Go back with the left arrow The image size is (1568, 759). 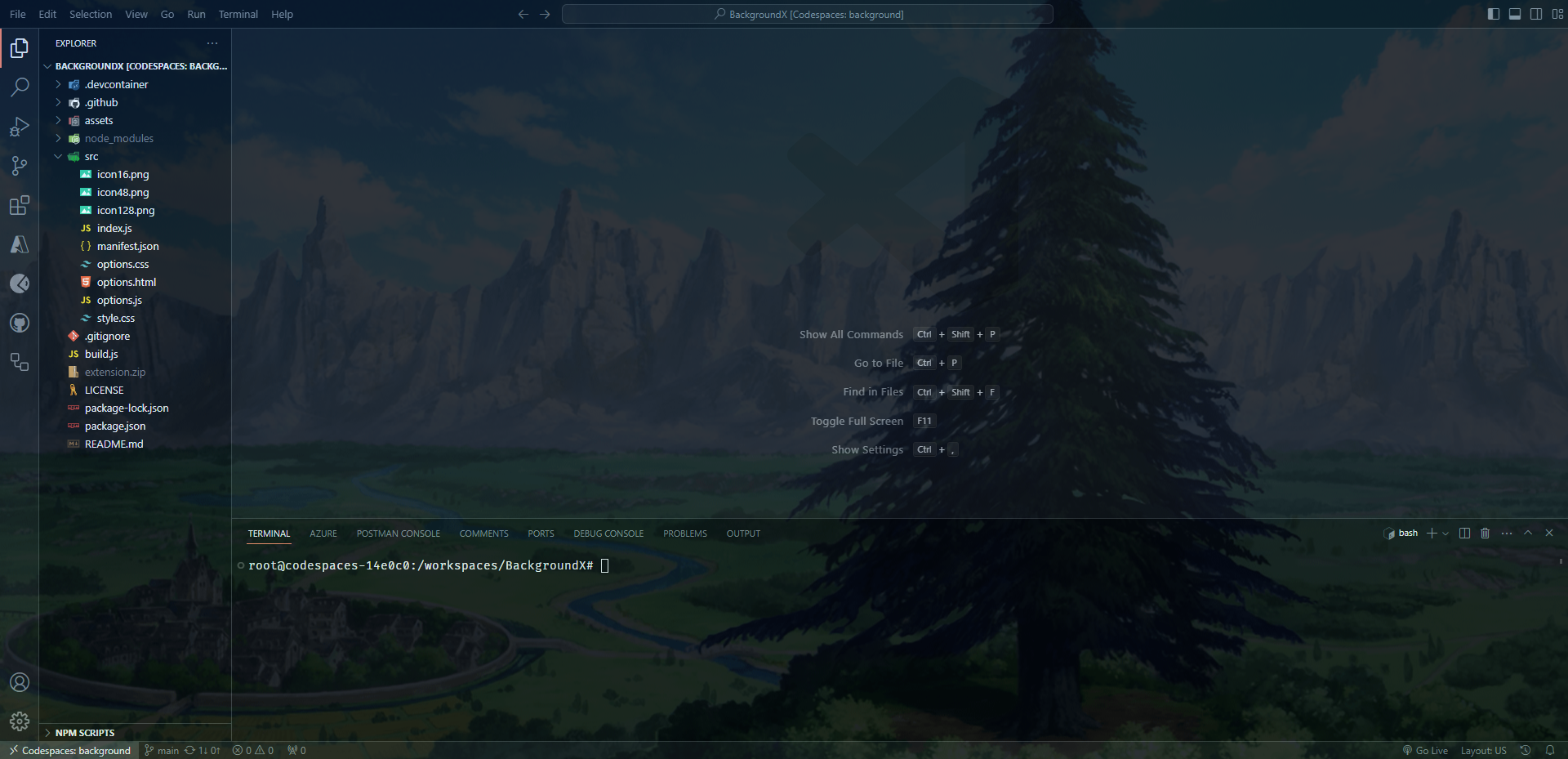pyautogui.click(x=523, y=14)
